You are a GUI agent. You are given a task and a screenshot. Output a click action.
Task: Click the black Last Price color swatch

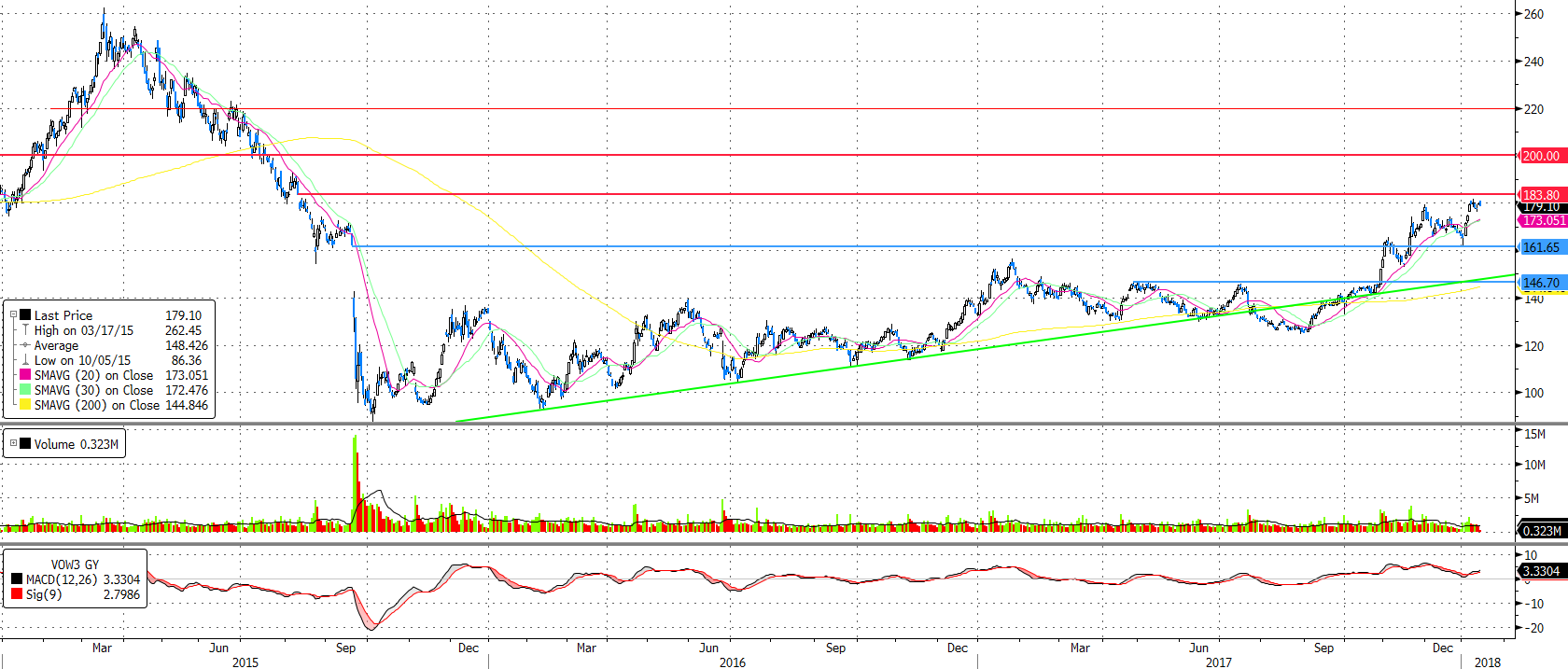tap(25, 315)
